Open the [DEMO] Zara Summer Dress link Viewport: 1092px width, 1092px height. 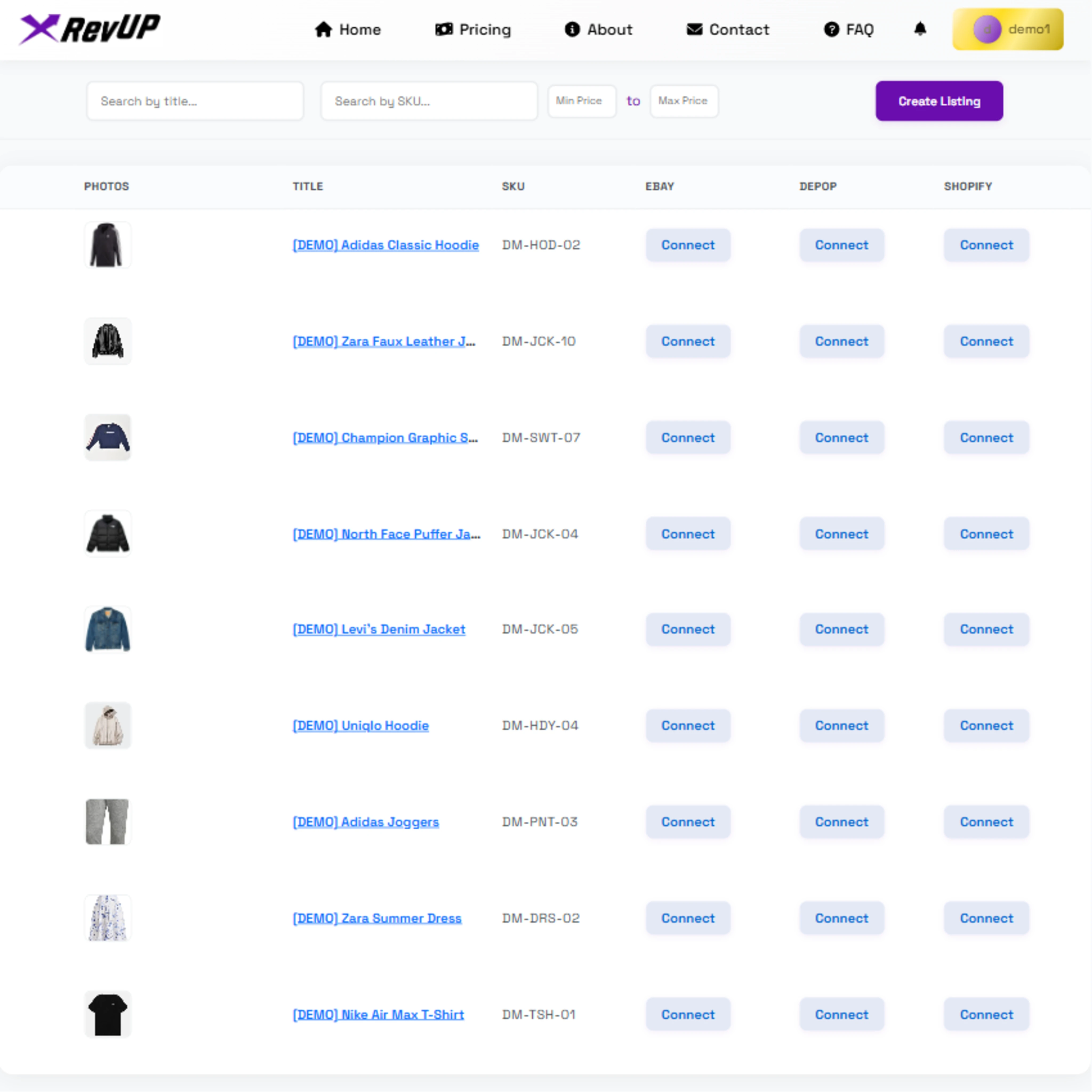(377, 918)
